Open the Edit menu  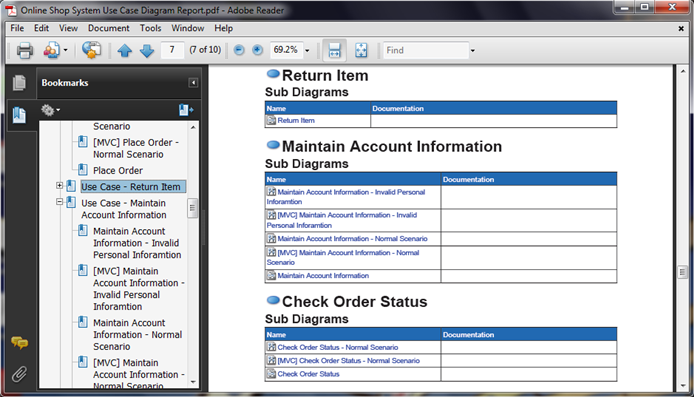(x=41, y=28)
